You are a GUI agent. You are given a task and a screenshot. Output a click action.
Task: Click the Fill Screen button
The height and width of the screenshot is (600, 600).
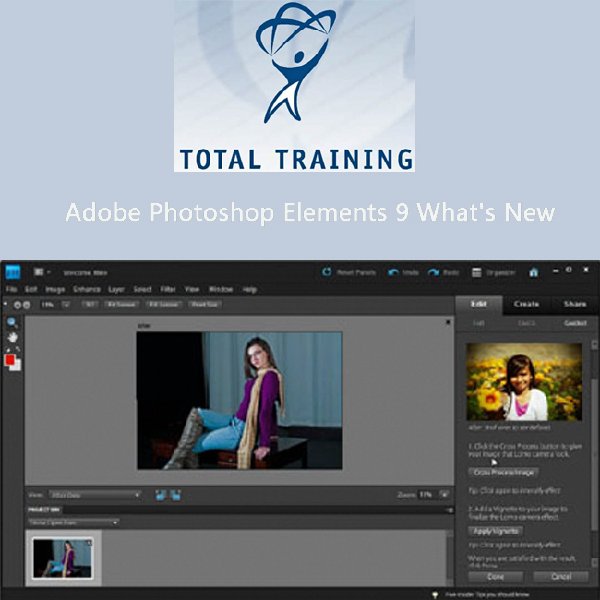[x=164, y=305]
